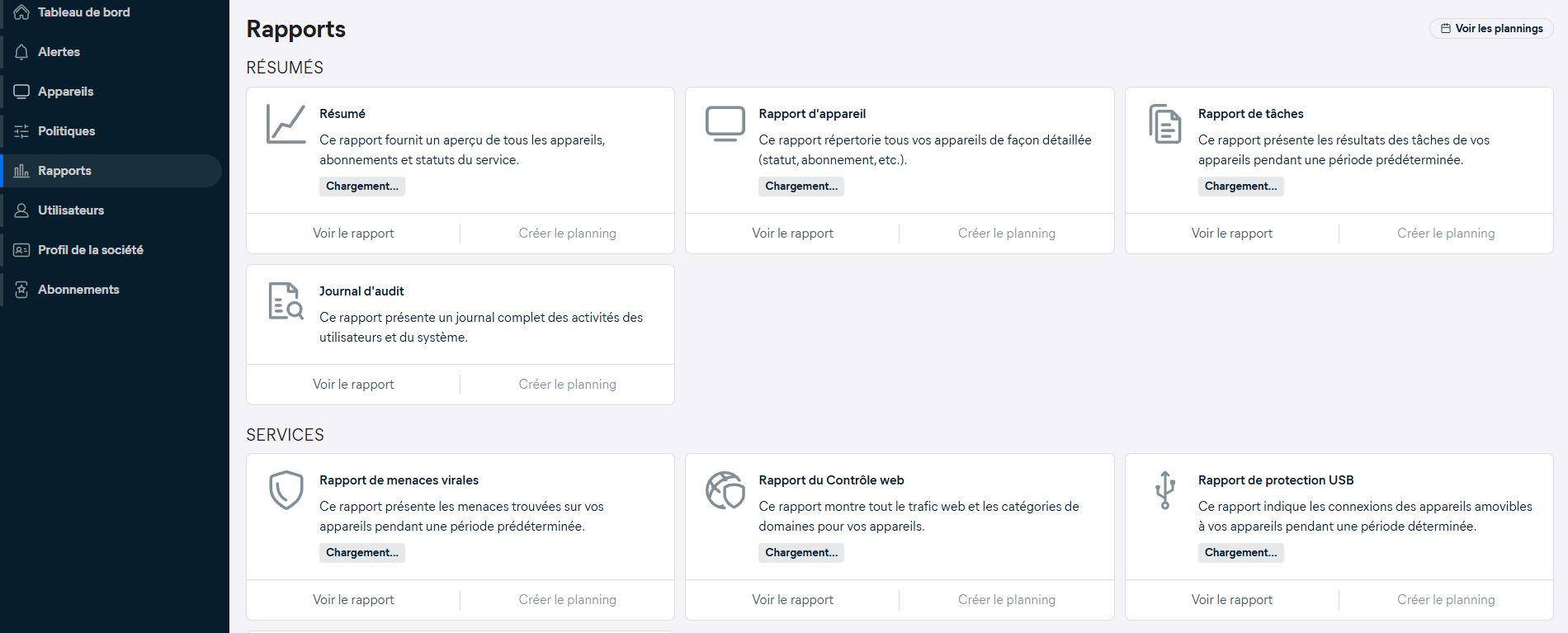Select the Alertes bell icon
Viewport: 1568px width, 633px height.
[x=21, y=51]
